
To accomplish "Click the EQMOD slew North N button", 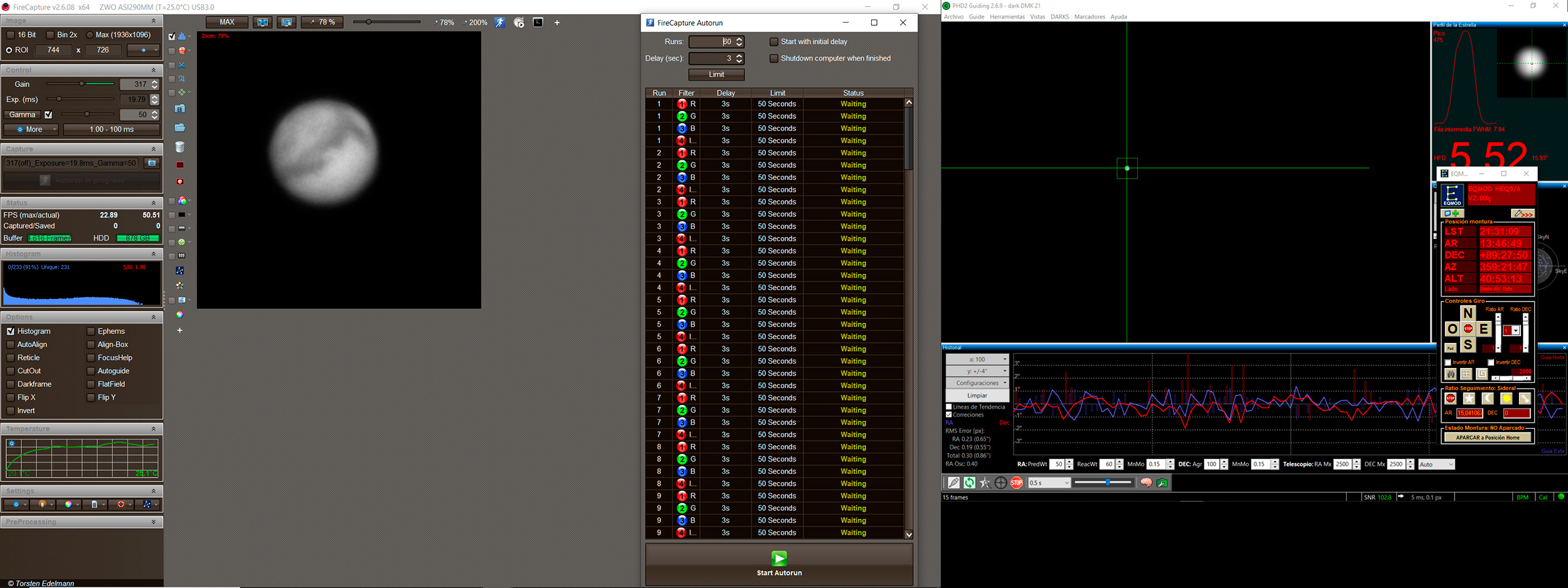I will (x=1468, y=313).
